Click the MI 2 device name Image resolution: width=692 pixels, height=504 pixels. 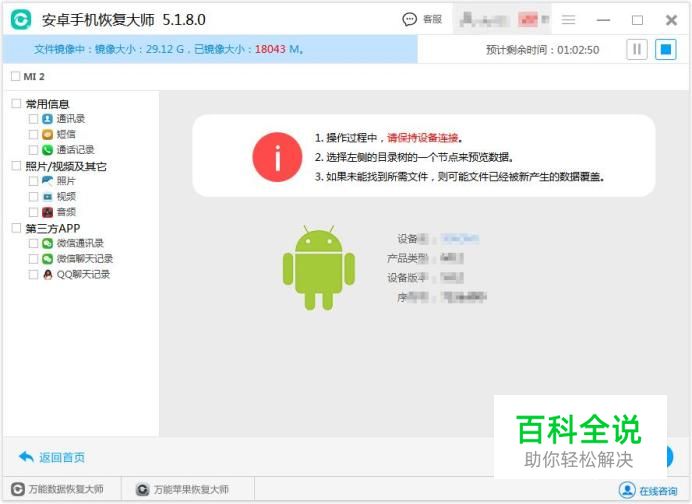[34, 76]
